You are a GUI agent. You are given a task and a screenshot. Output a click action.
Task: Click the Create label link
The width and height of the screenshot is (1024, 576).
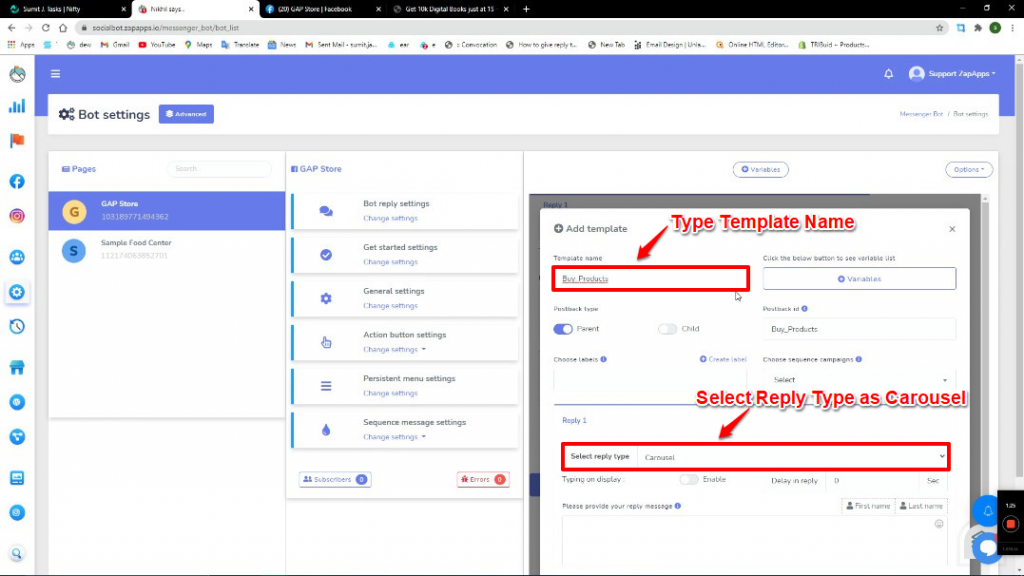coord(722,359)
